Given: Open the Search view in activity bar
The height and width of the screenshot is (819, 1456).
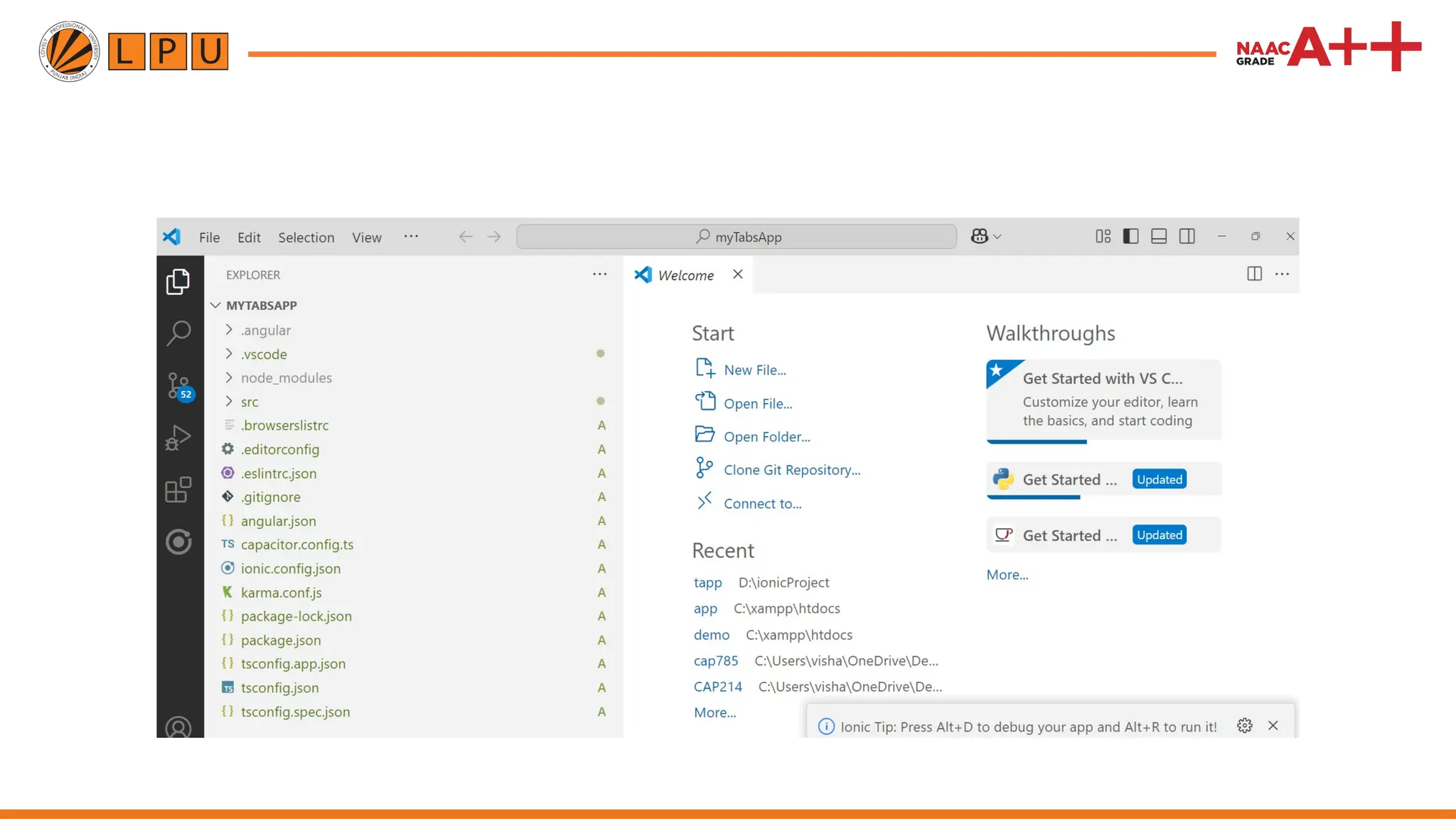Looking at the screenshot, I should point(178,333).
